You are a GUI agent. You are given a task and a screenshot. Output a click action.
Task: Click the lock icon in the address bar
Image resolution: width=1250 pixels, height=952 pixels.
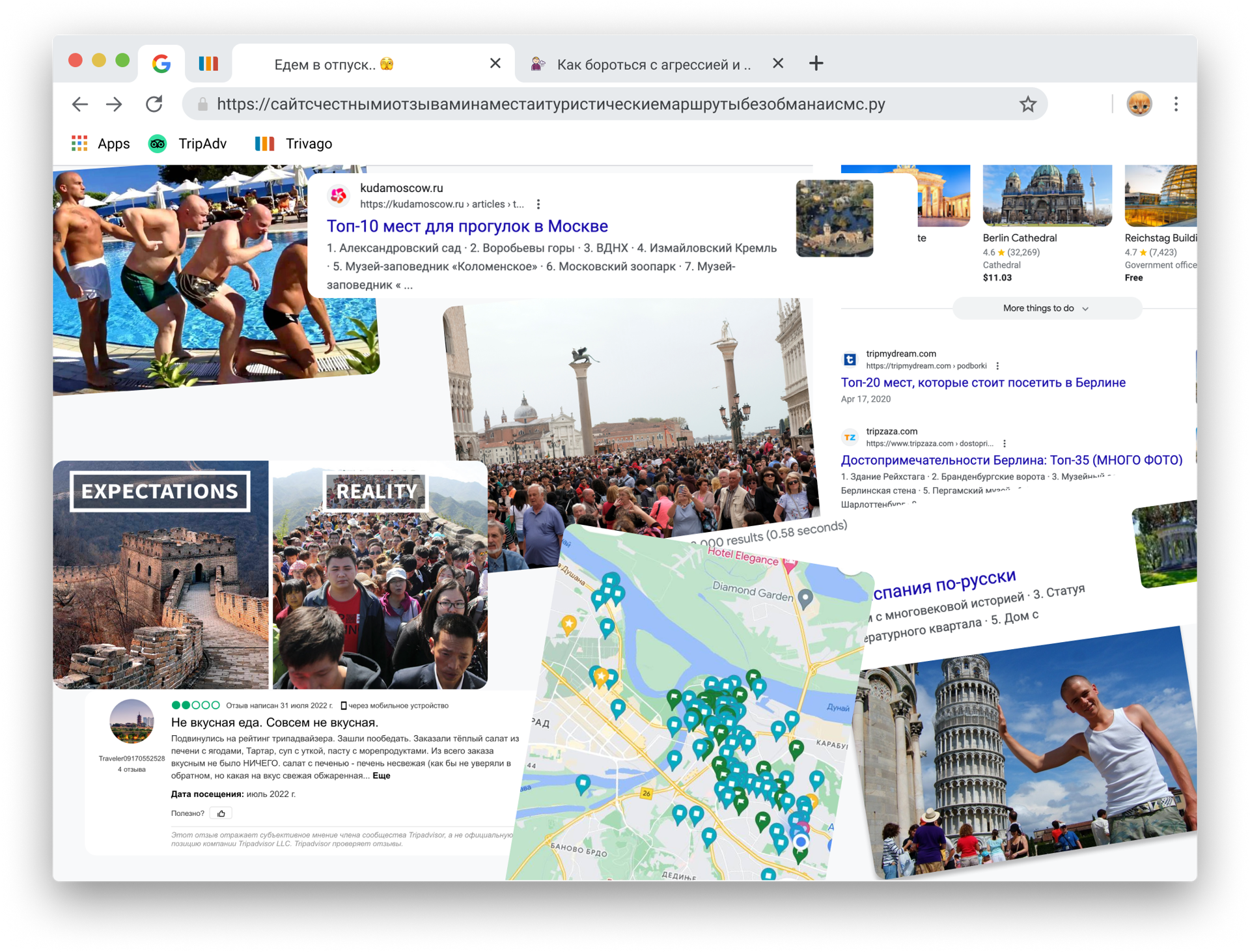click(202, 104)
